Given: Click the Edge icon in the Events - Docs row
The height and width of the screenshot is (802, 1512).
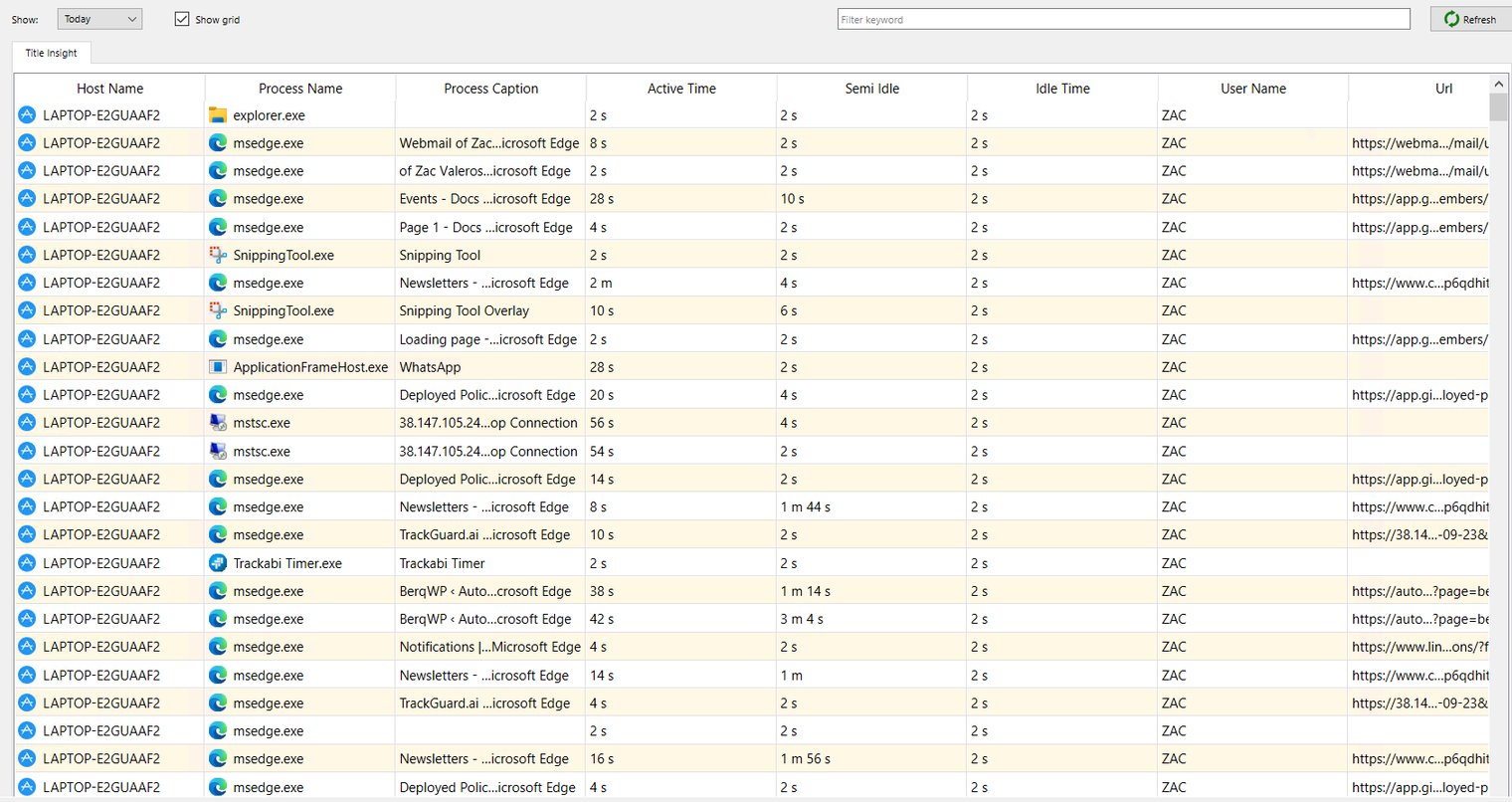Looking at the screenshot, I should tap(217, 199).
